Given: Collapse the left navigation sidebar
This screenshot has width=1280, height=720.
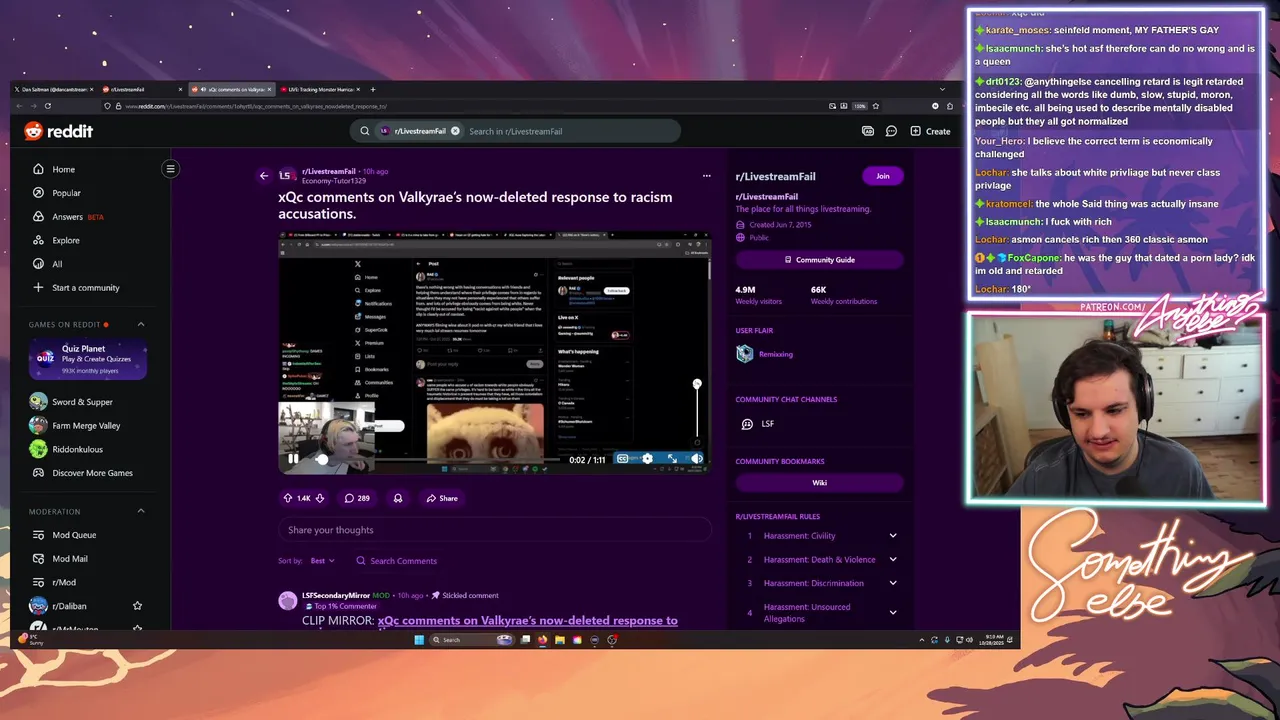Looking at the screenshot, I should [170, 169].
